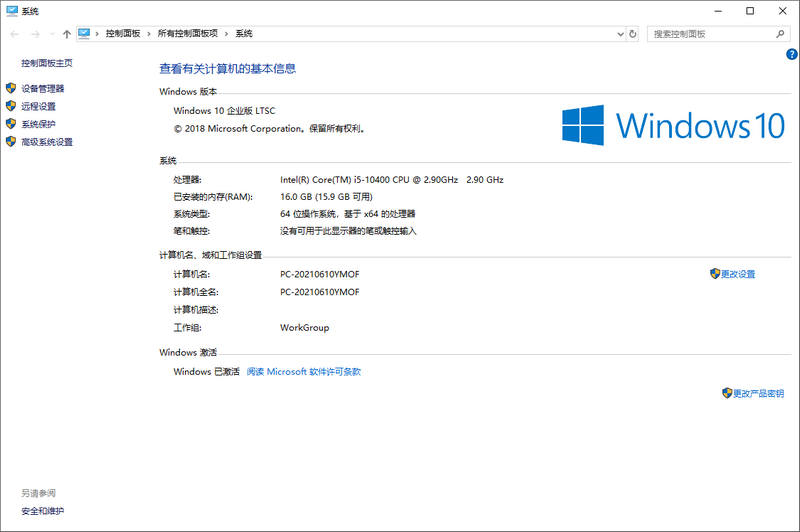
Task: Click the computer icon in the address bar
Action: (x=84, y=34)
